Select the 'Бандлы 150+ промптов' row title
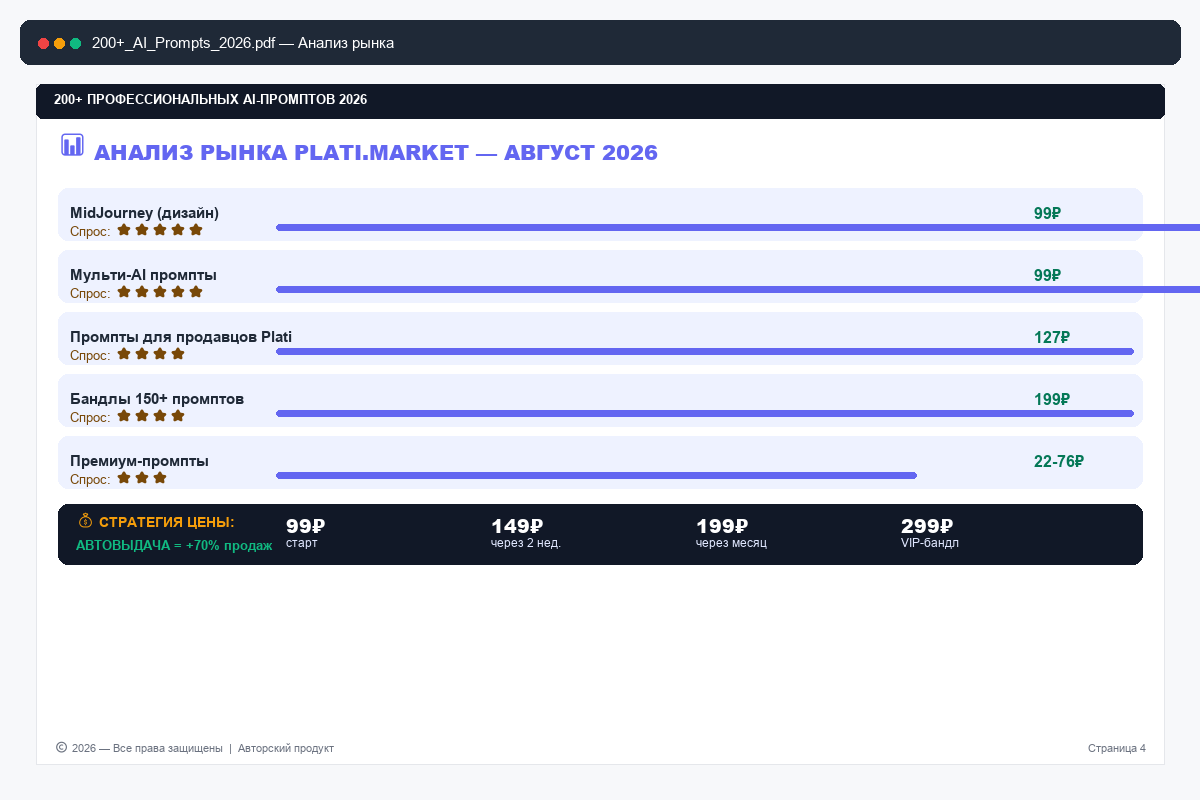Screen dimensions: 1200x800 (157, 399)
